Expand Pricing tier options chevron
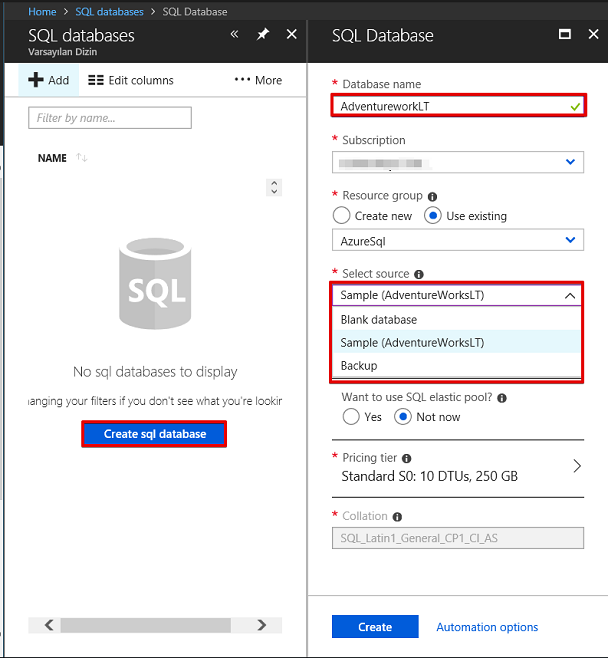608x658 pixels. tap(577, 466)
